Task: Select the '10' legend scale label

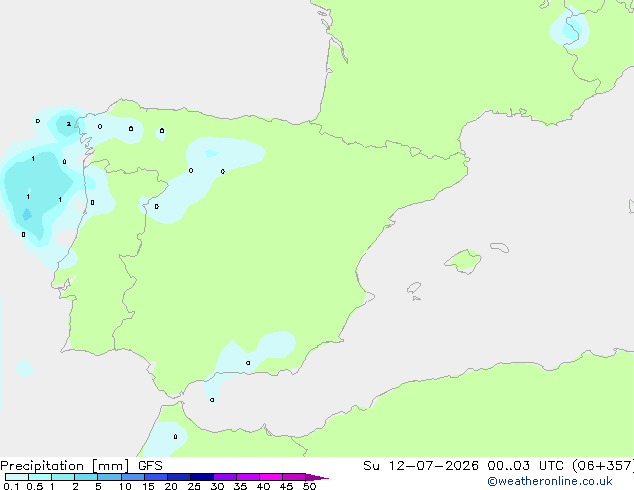Action: 125,486
